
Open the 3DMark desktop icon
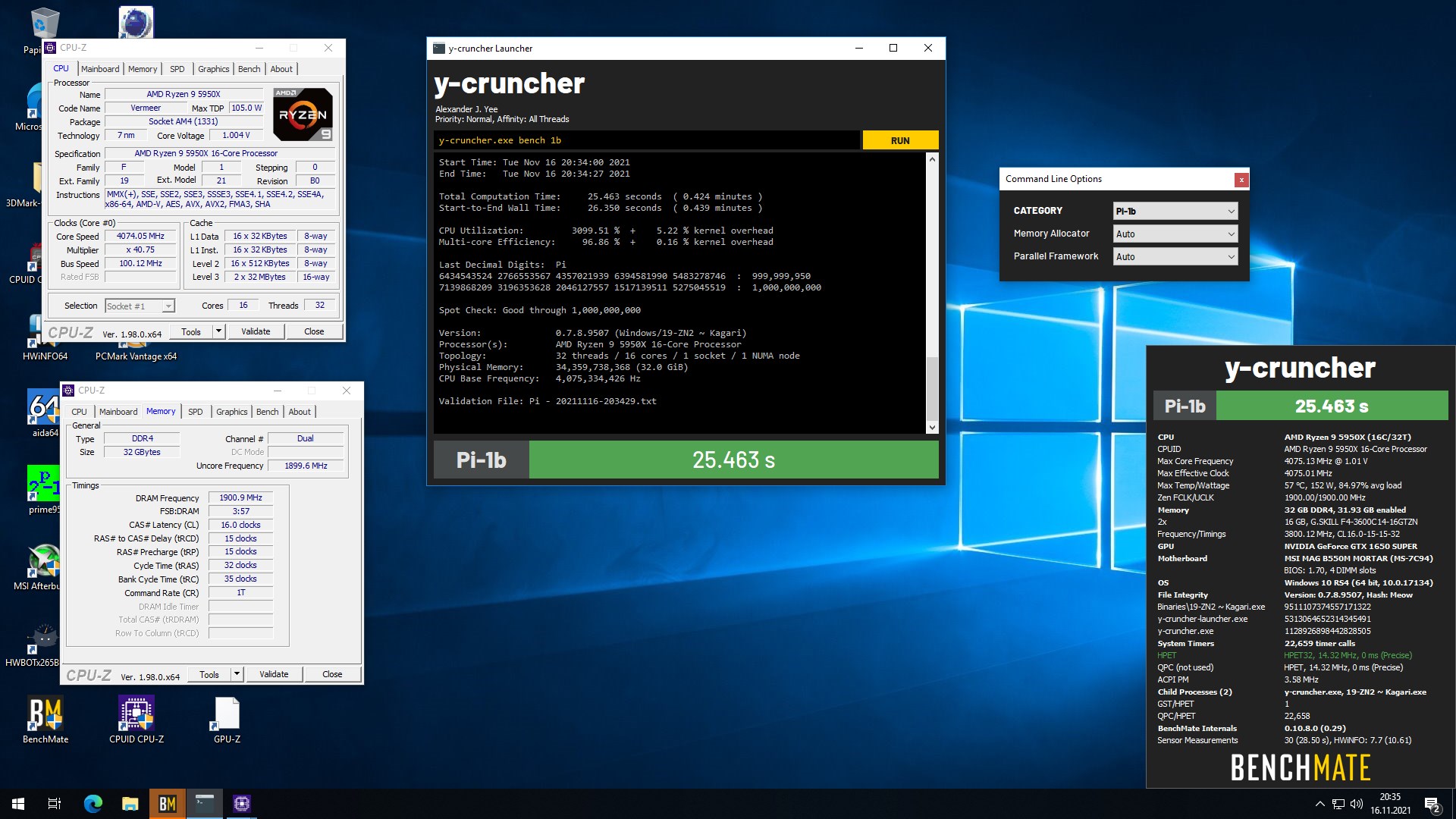(x=23, y=184)
